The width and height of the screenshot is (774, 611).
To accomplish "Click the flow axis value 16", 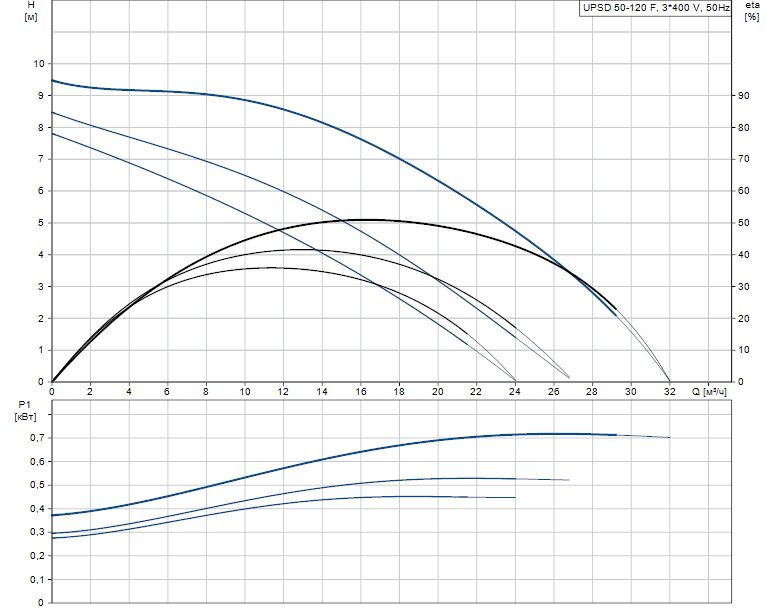I will [x=361, y=392].
